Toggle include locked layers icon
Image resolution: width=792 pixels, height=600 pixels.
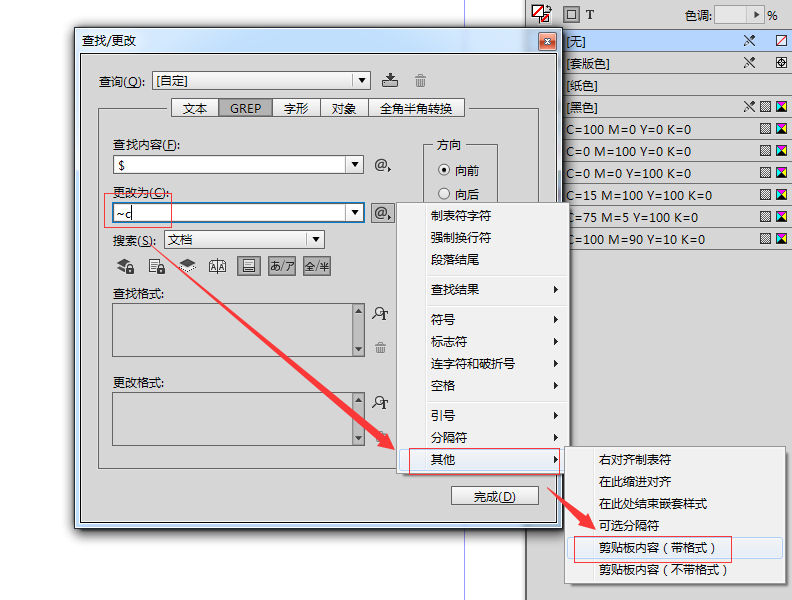point(125,266)
